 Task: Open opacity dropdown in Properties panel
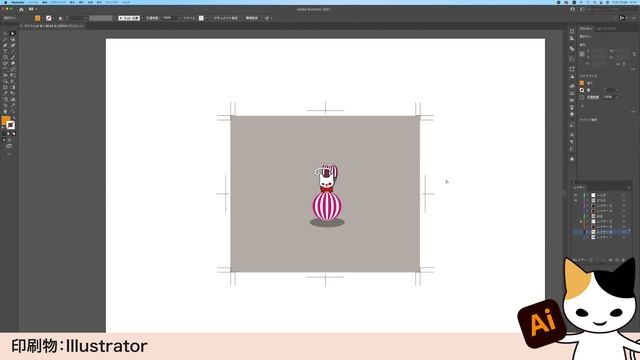click(617, 97)
